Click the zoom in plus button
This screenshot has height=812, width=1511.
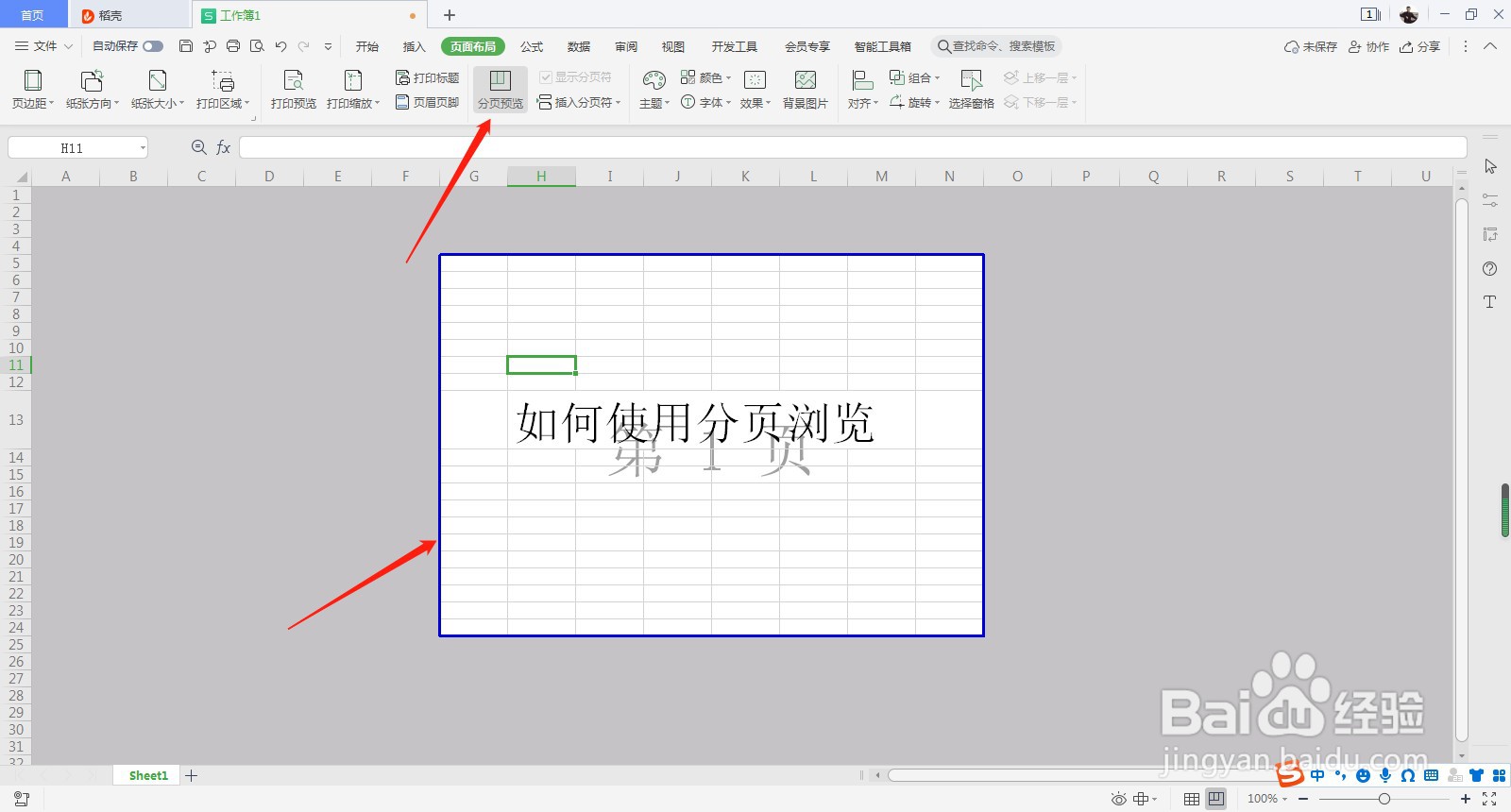pos(1465,799)
